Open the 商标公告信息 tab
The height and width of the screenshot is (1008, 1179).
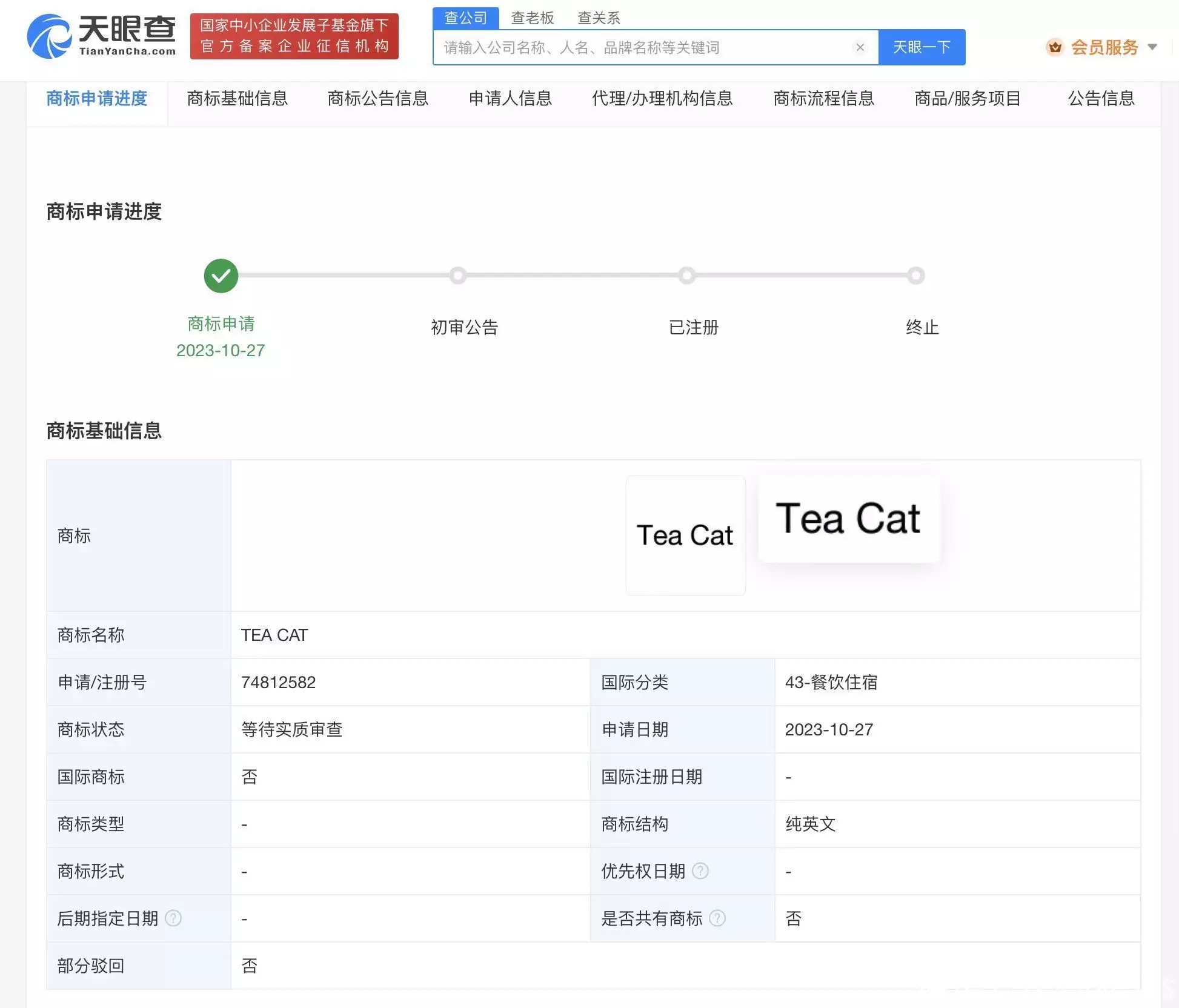[x=377, y=99]
